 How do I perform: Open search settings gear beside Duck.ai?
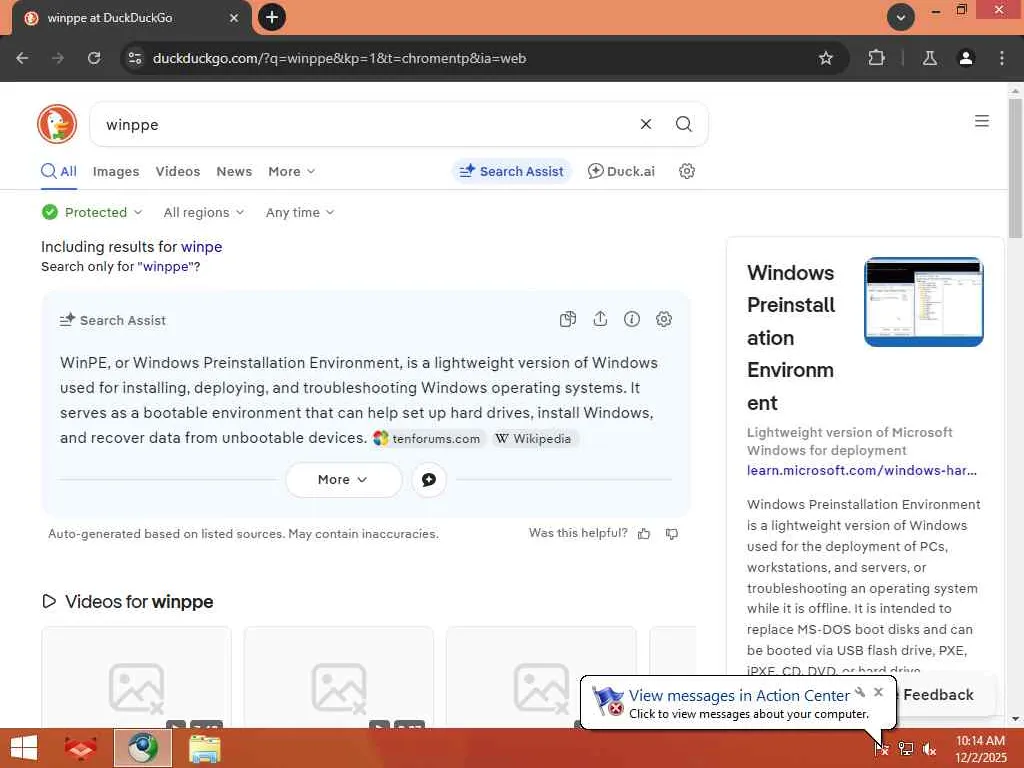point(686,171)
